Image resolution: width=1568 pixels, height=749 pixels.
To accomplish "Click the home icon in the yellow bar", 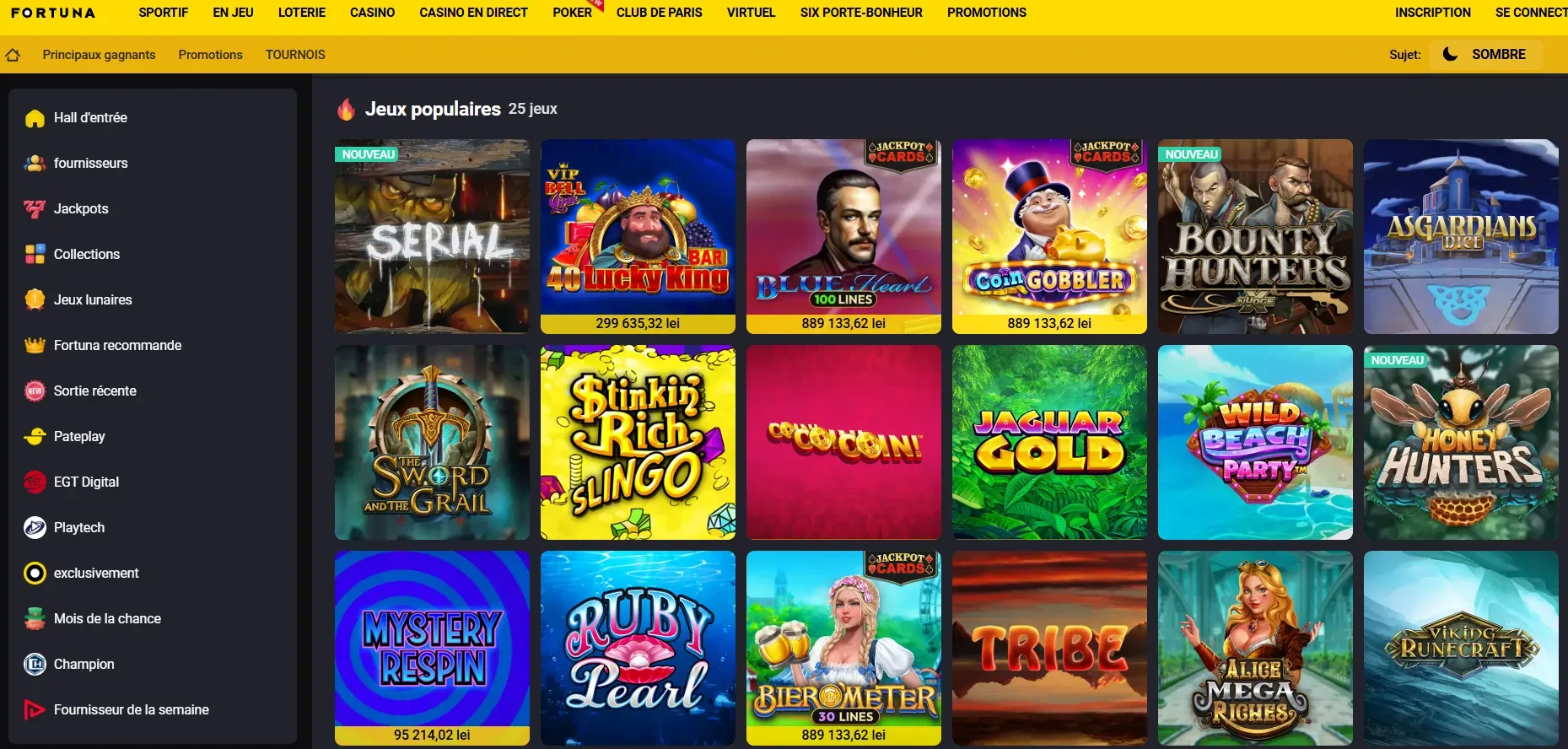I will 13,55.
